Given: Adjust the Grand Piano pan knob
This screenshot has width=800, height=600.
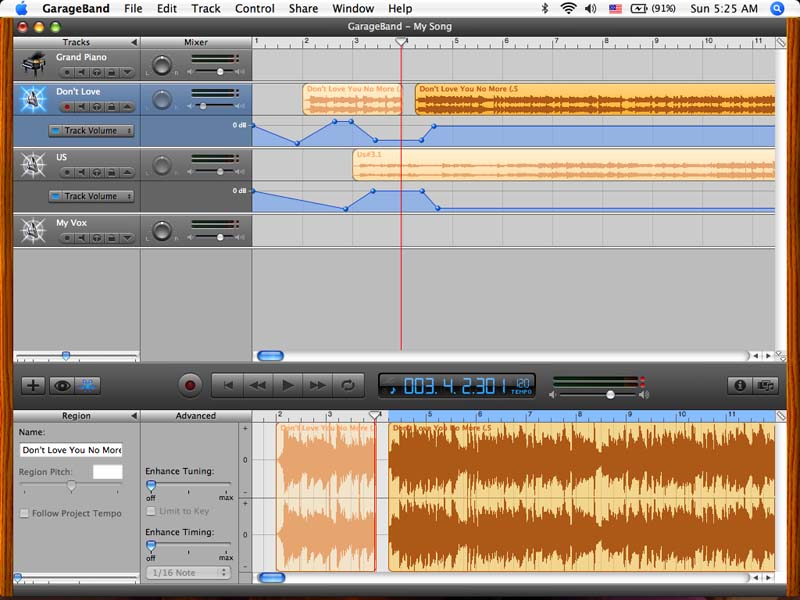Looking at the screenshot, I should 162,65.
